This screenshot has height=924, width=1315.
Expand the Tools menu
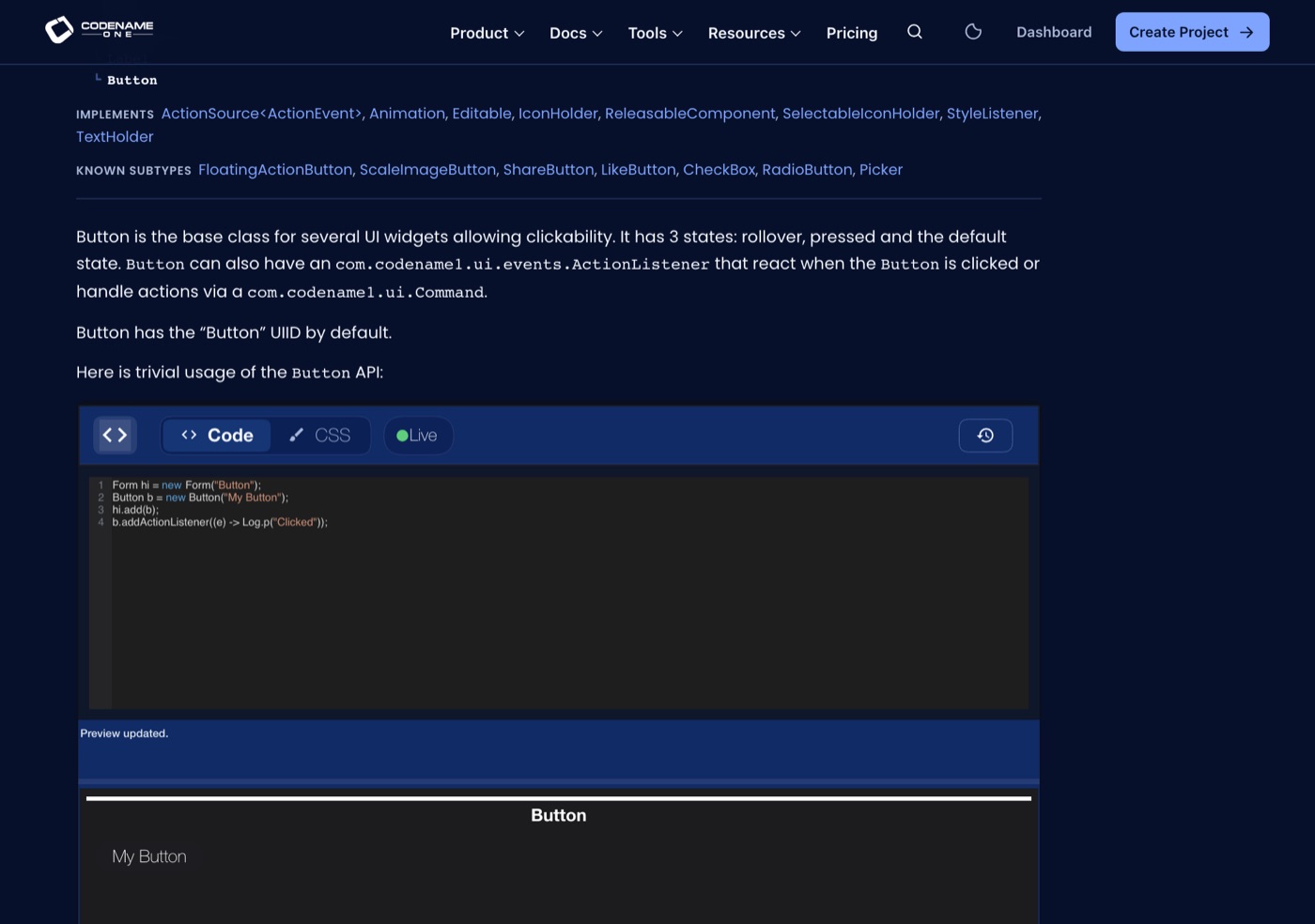coord(655,33)
